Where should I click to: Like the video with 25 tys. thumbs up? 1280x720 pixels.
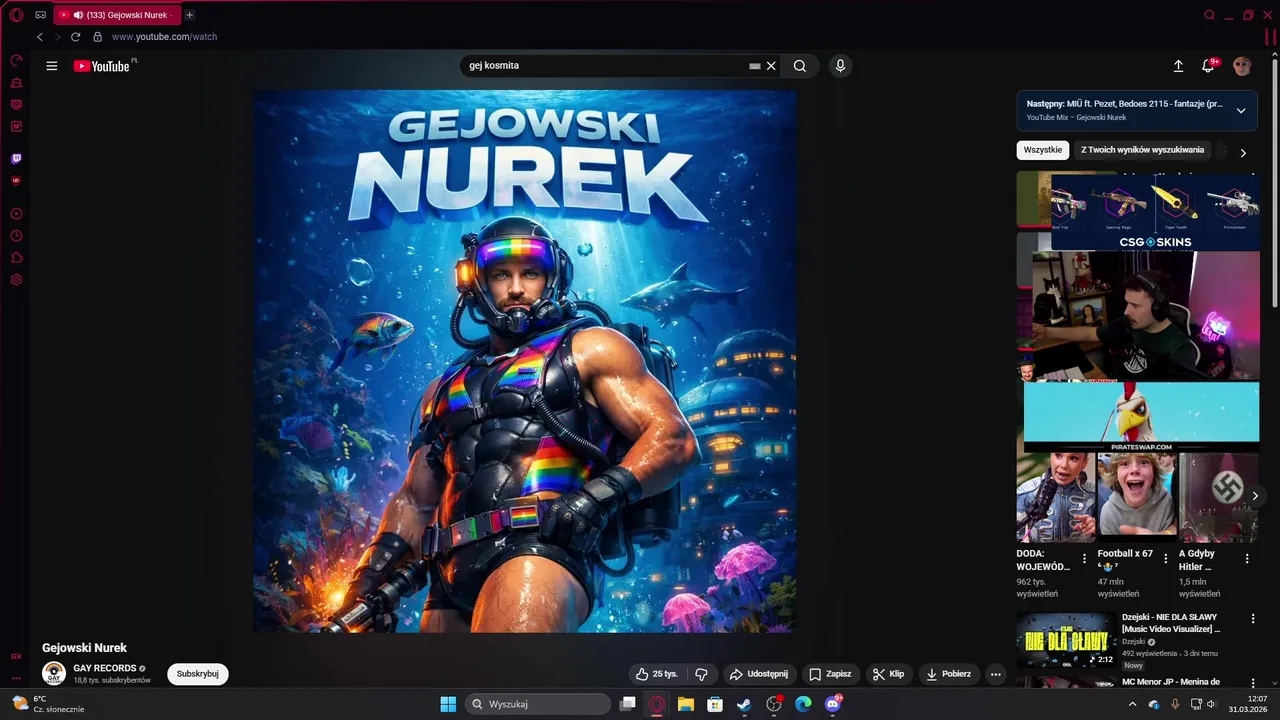(657, 674)
